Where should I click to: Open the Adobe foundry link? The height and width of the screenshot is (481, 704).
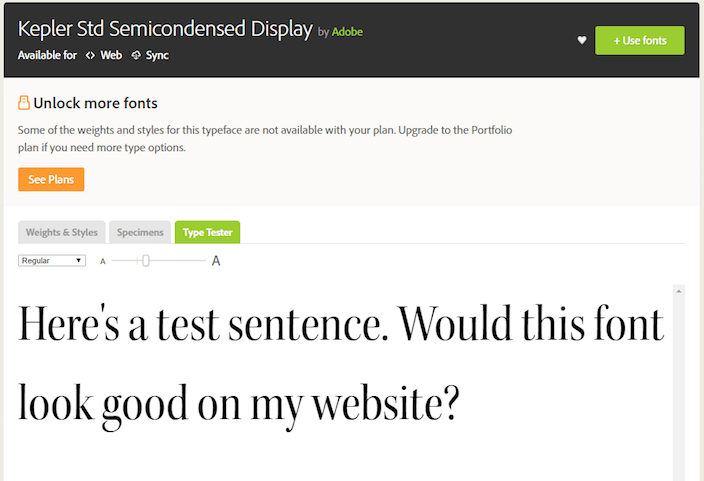348,32
